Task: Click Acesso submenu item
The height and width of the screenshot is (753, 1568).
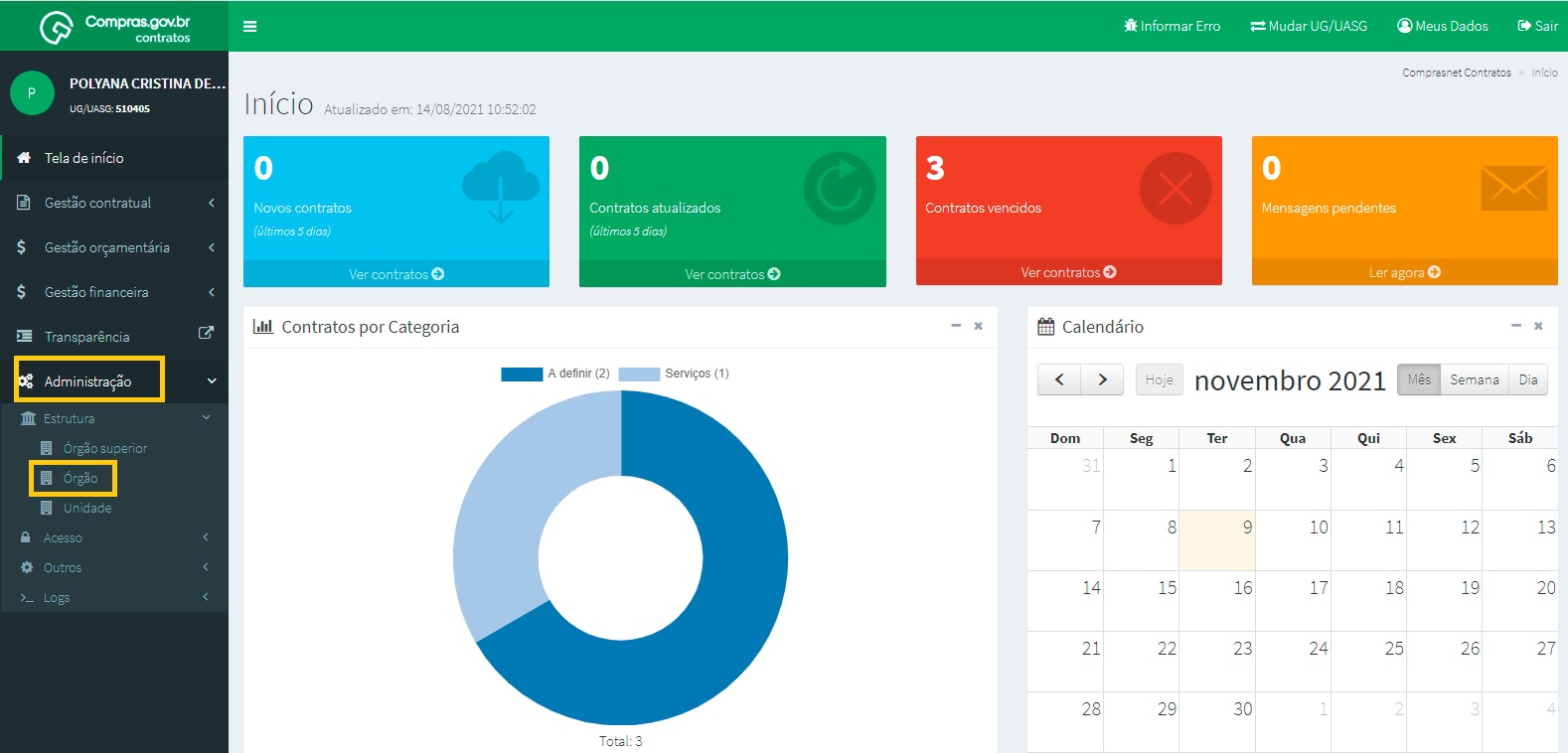Action: 114,537
